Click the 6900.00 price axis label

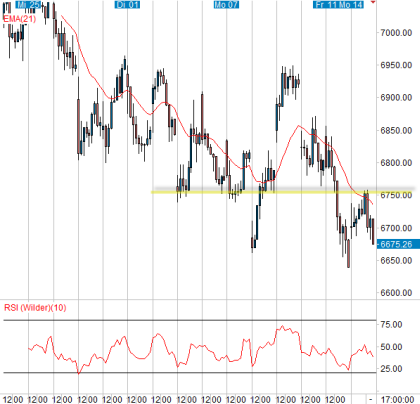[396, 97]
